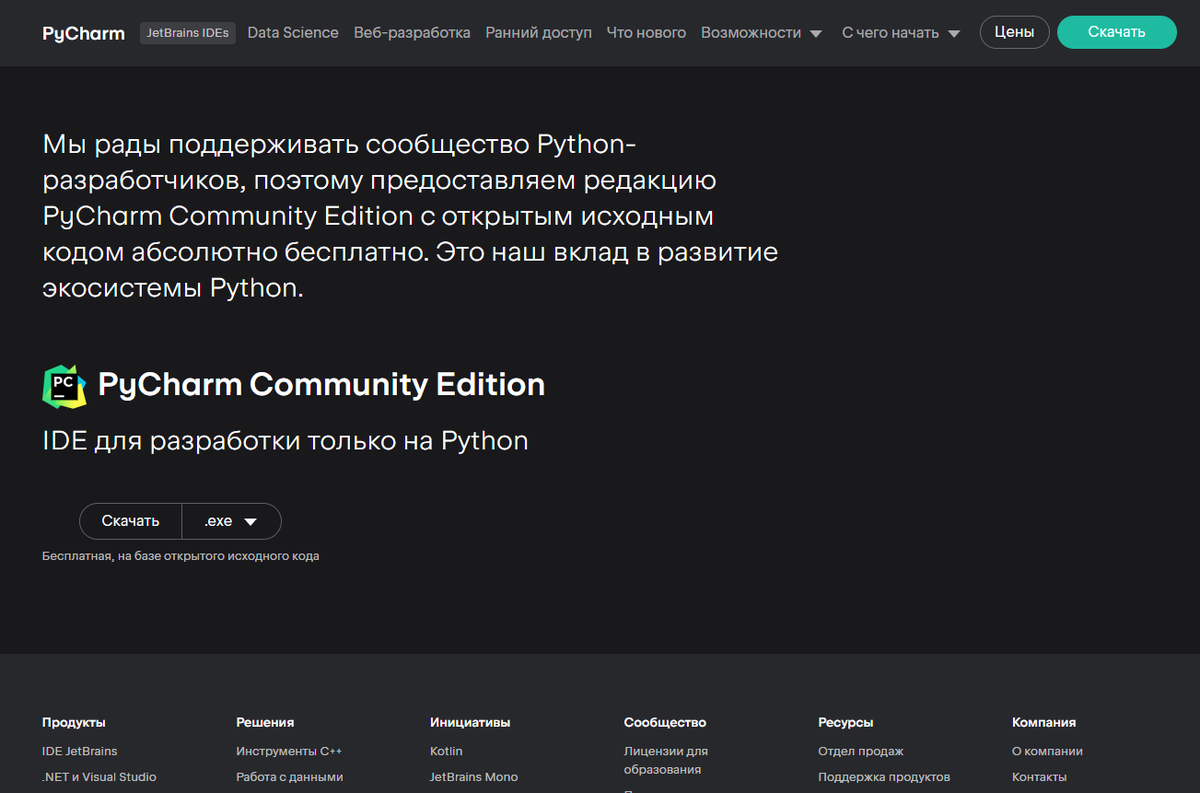Open the Kotlin link in the footer

point(445,751)
